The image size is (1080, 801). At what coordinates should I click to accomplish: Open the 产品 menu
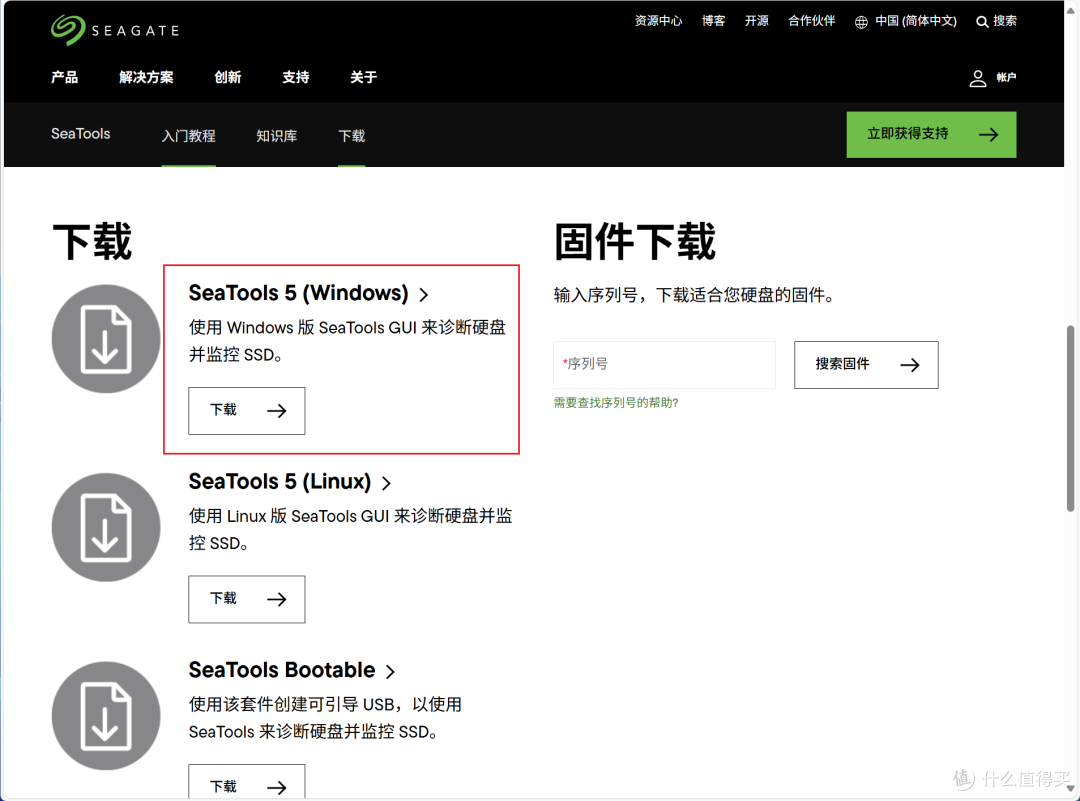tap(65, 77)
